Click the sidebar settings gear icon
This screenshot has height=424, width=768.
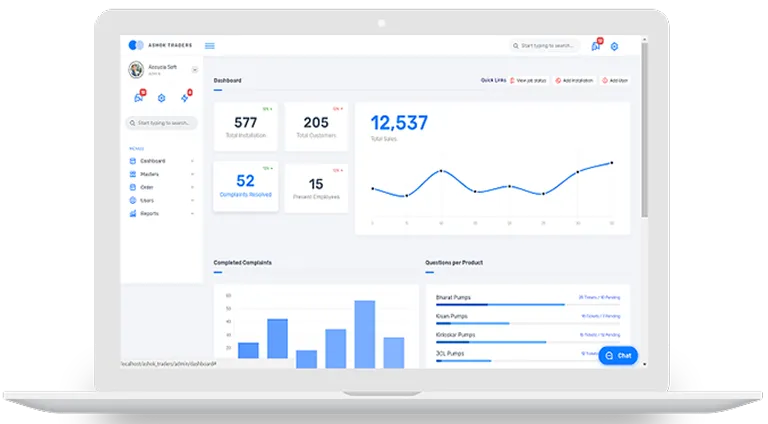coord(162,98)
